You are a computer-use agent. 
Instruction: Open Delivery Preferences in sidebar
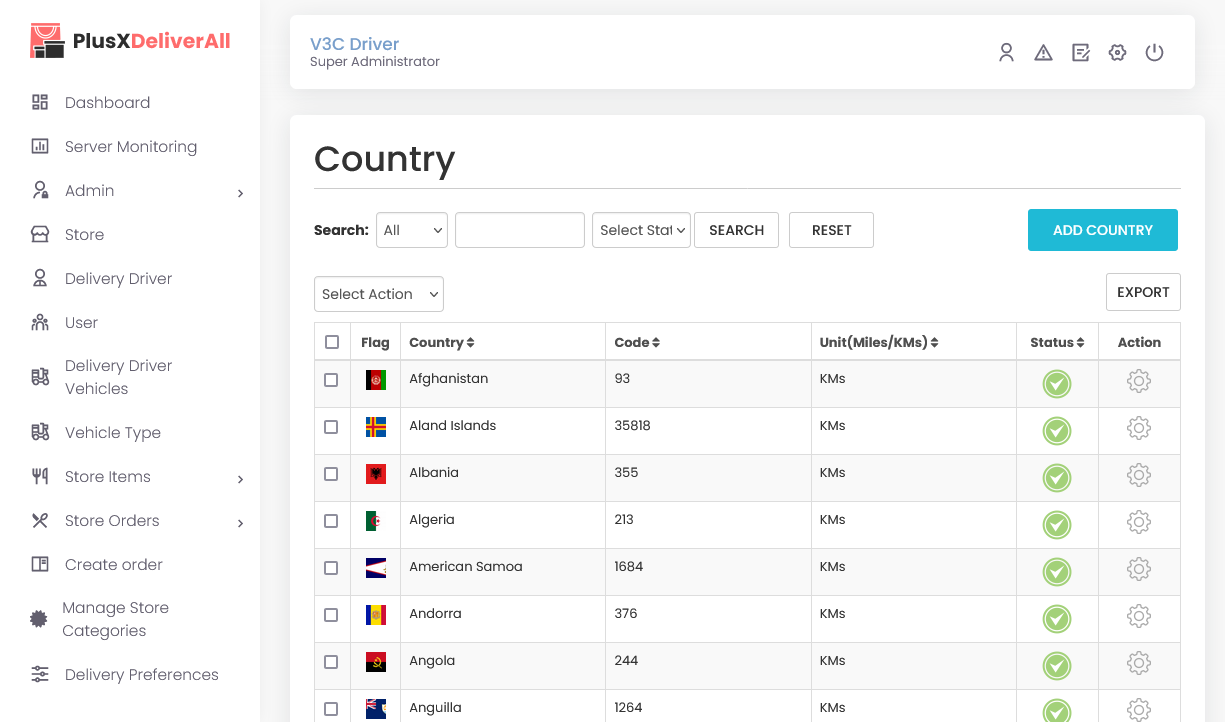pyautogui.click(x=141, y=674)
